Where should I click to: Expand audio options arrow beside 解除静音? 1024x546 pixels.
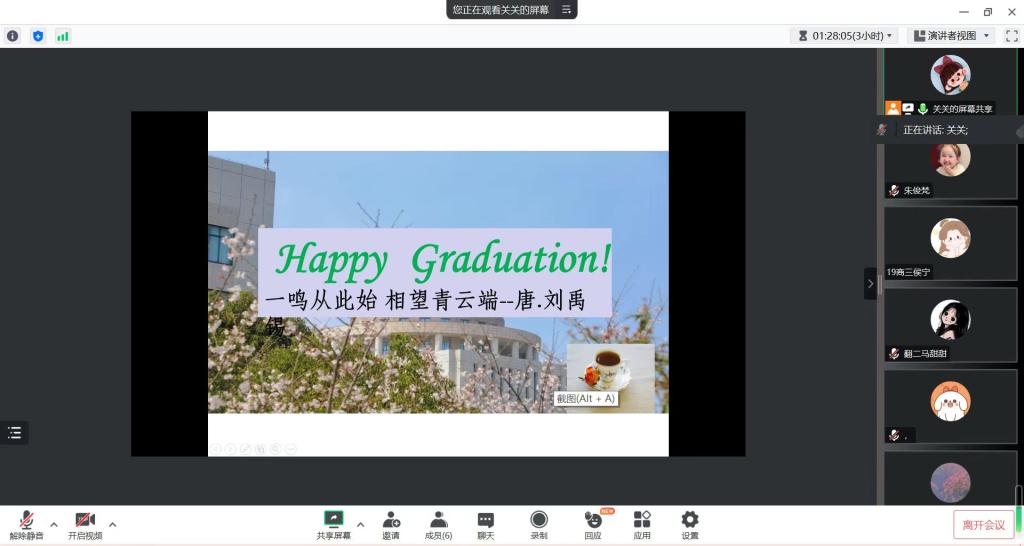(54, 524)
